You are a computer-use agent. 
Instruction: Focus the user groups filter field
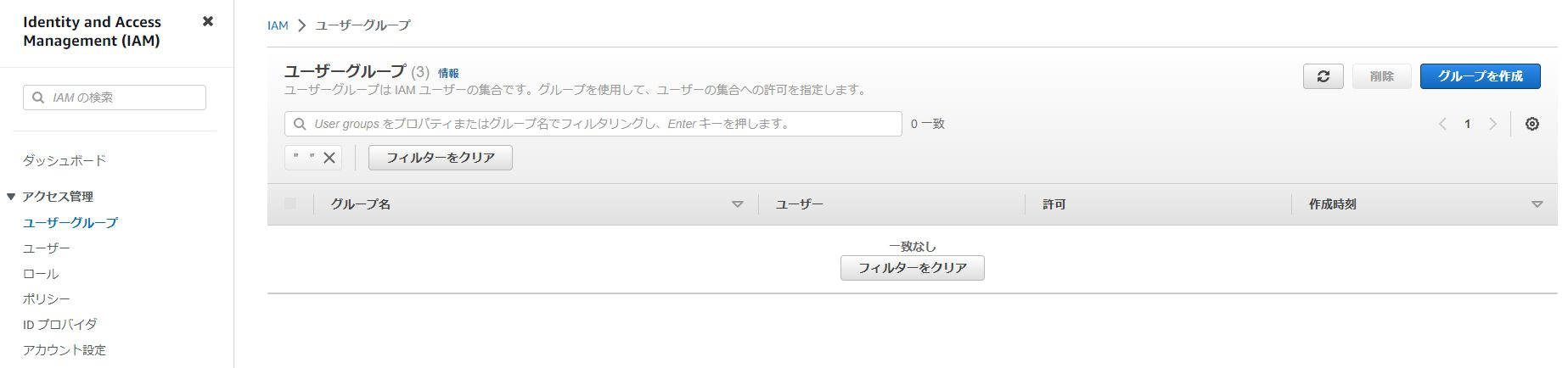coord(593,124)
